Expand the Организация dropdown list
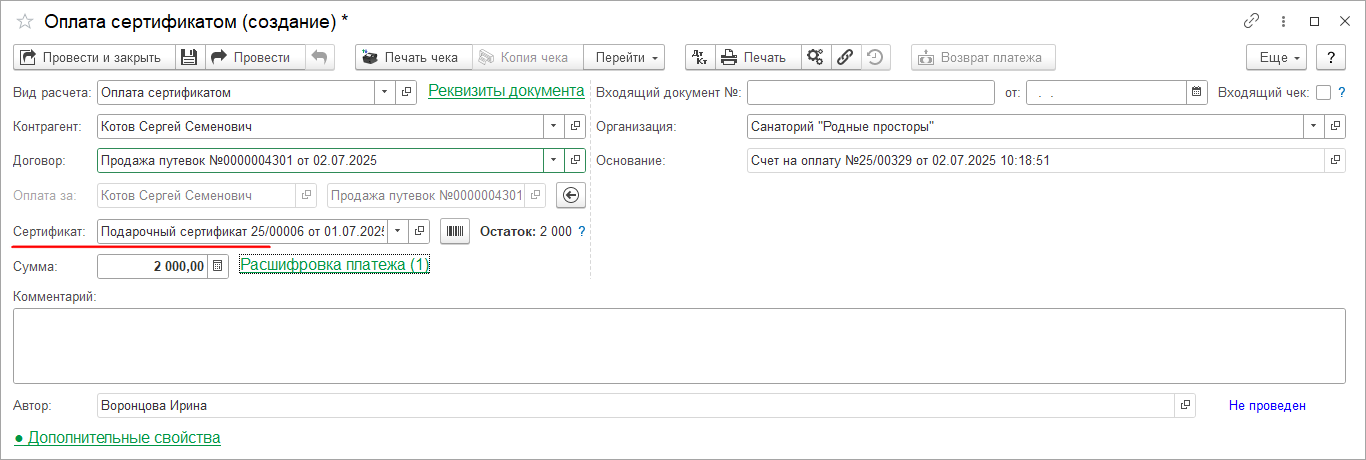Viewport: 1366px width, 460px height. (x=1314, y=127)
